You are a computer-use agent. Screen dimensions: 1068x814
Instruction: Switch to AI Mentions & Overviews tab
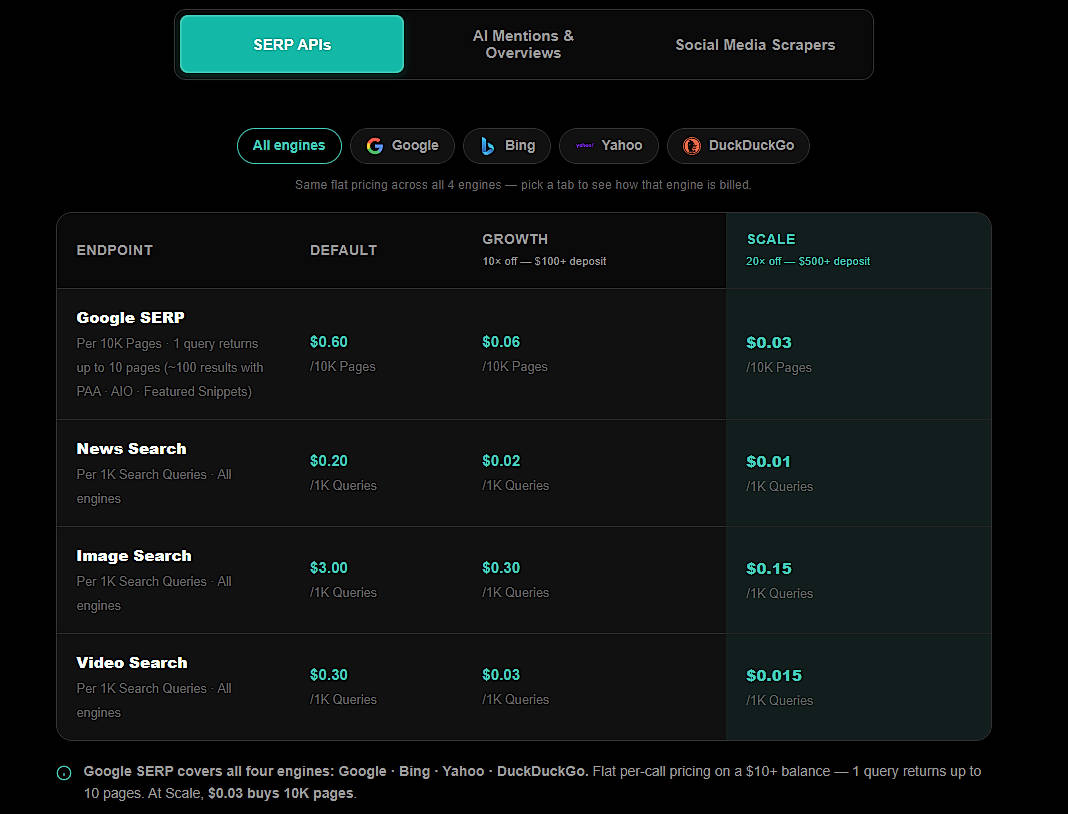click(x=523, y=44)
